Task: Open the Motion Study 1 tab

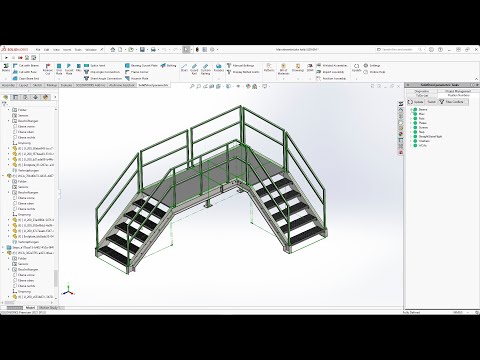Action: [x=49, y=308]
